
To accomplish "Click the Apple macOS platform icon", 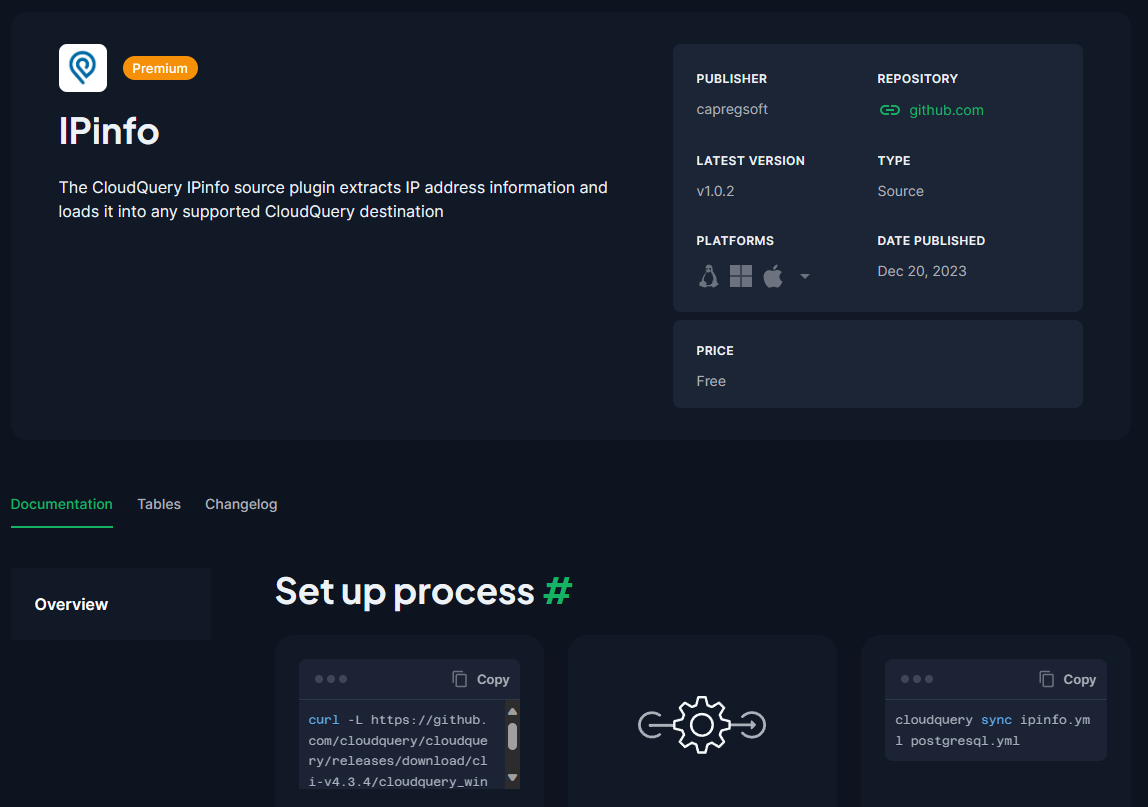I will (x=772, y=276).
